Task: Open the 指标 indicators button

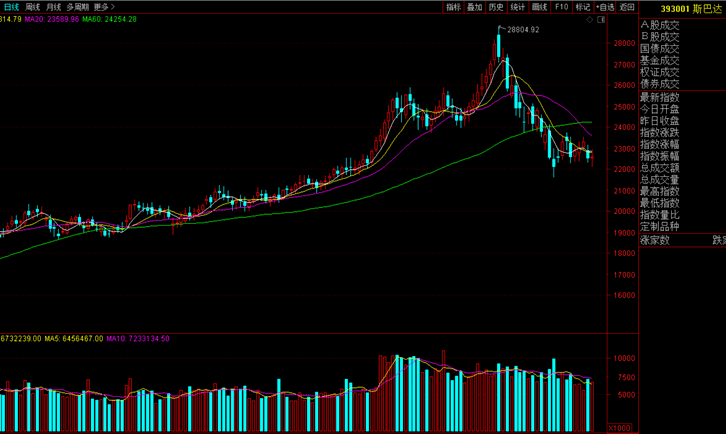Action: click(x=453, y=7)
